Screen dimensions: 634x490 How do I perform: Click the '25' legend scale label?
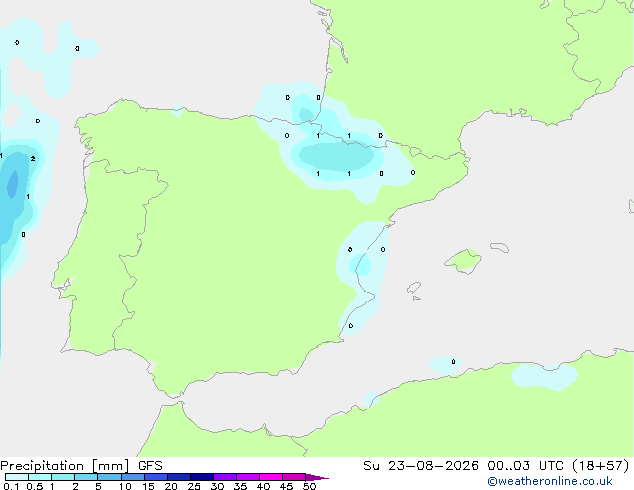point(194,486)
